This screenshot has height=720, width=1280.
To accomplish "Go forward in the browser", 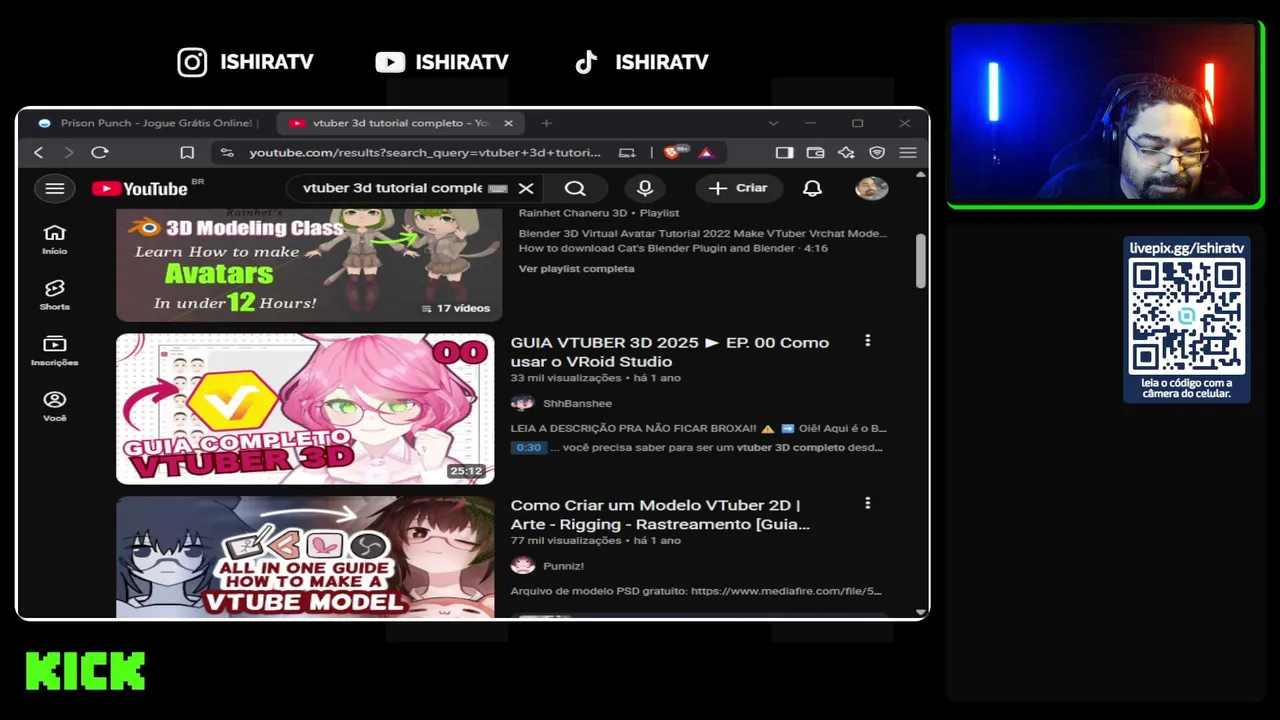I will [x=68, y=152].
